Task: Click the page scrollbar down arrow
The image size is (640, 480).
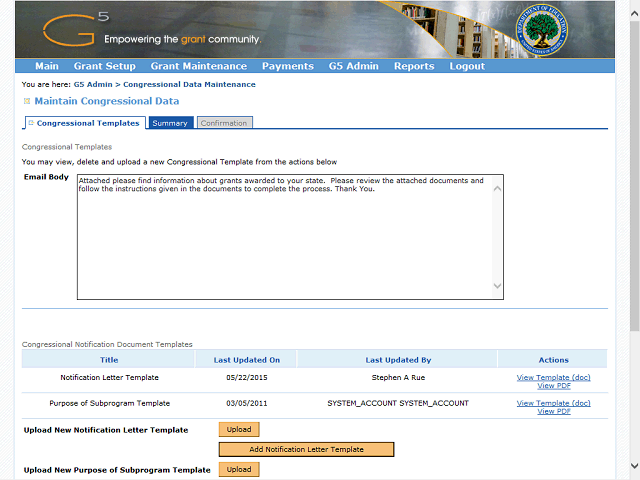Action: tap(634, 465)
